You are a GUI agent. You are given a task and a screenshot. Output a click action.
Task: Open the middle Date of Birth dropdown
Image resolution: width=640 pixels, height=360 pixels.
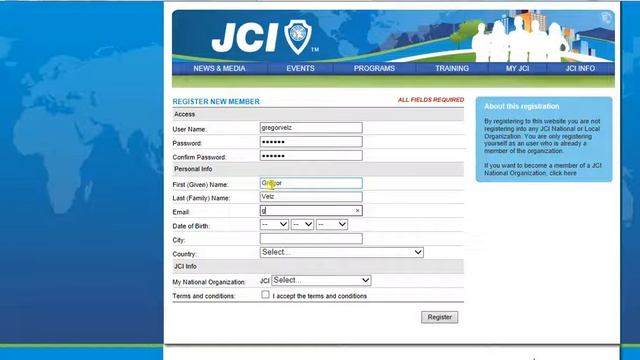302,224
